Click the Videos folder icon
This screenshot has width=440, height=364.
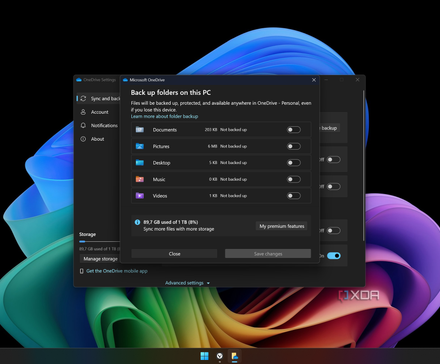click(140, 196)
